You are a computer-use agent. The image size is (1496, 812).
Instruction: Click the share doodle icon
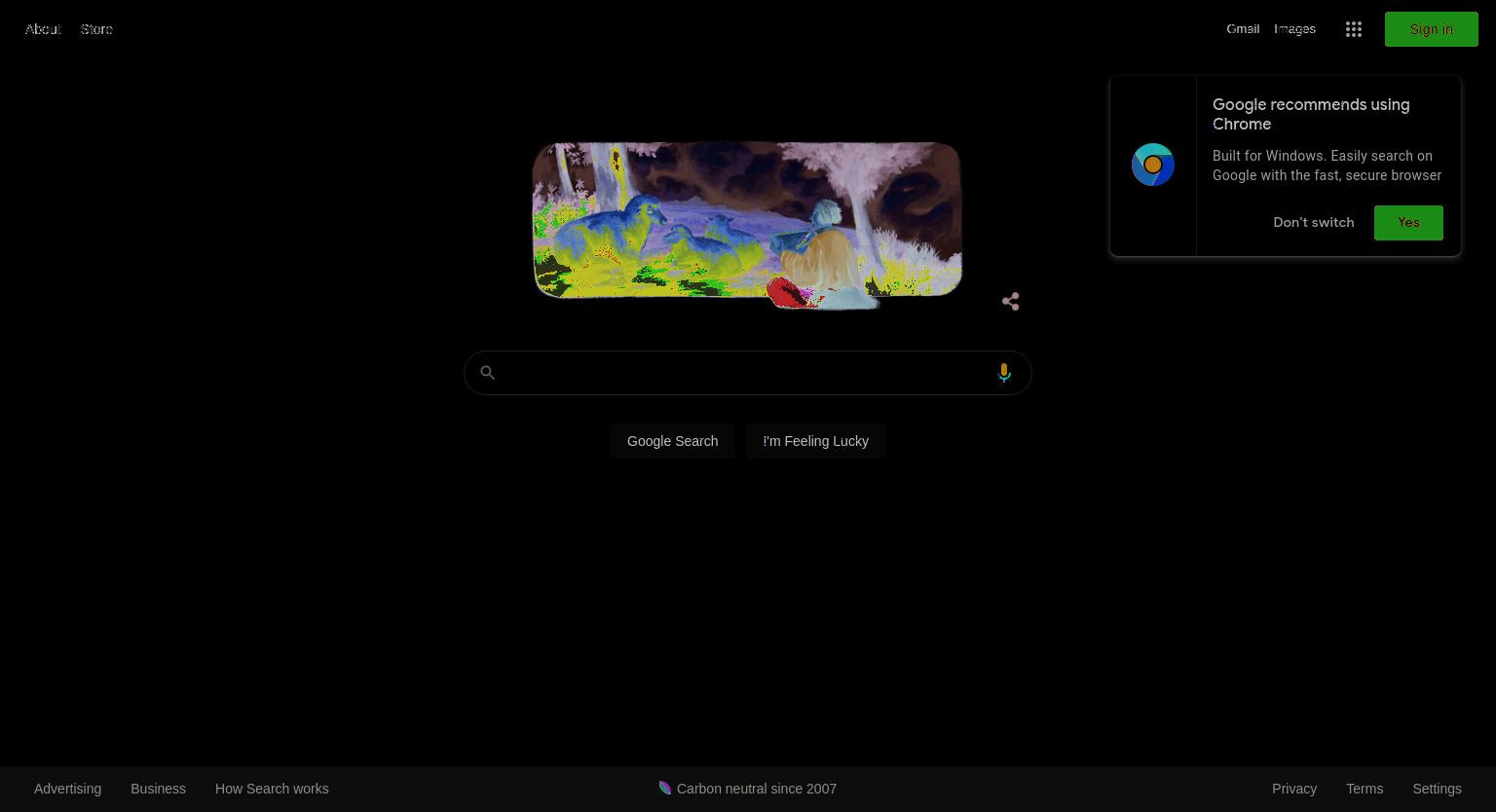(x=1011, y=302)
